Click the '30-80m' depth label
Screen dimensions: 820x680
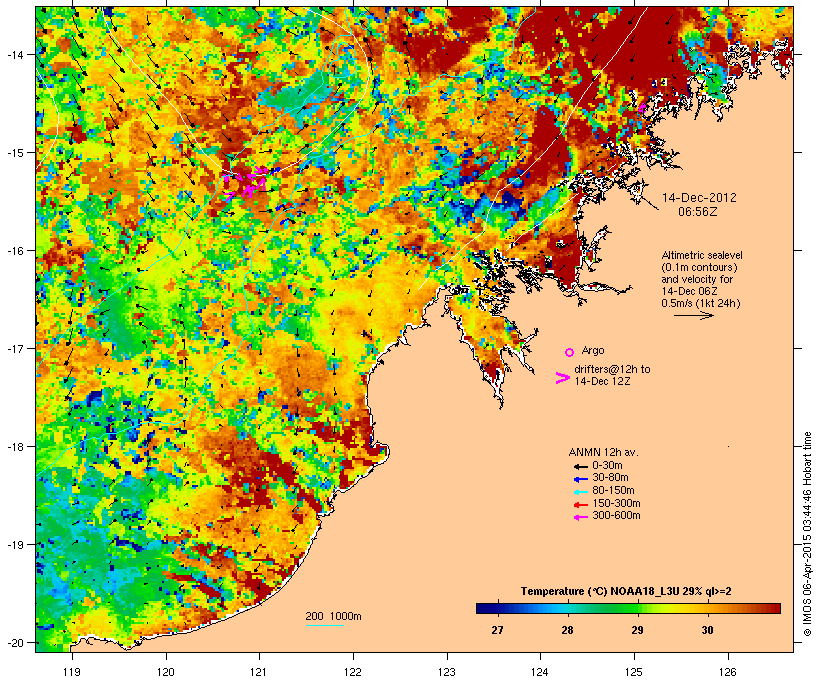coord(610,478)
